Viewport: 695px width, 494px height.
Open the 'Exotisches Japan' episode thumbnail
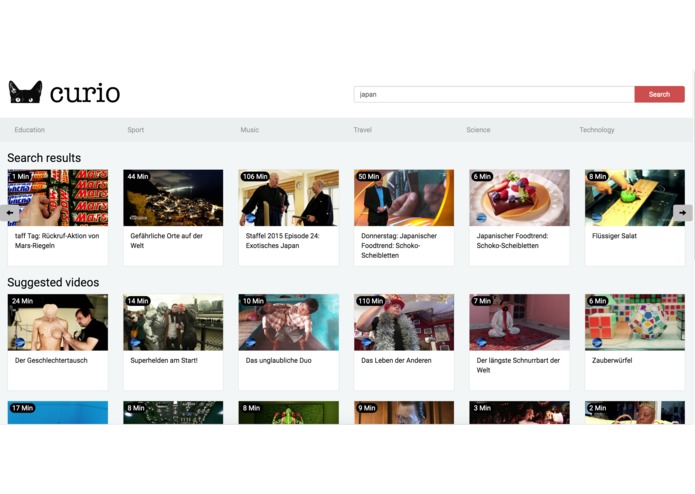289,198
